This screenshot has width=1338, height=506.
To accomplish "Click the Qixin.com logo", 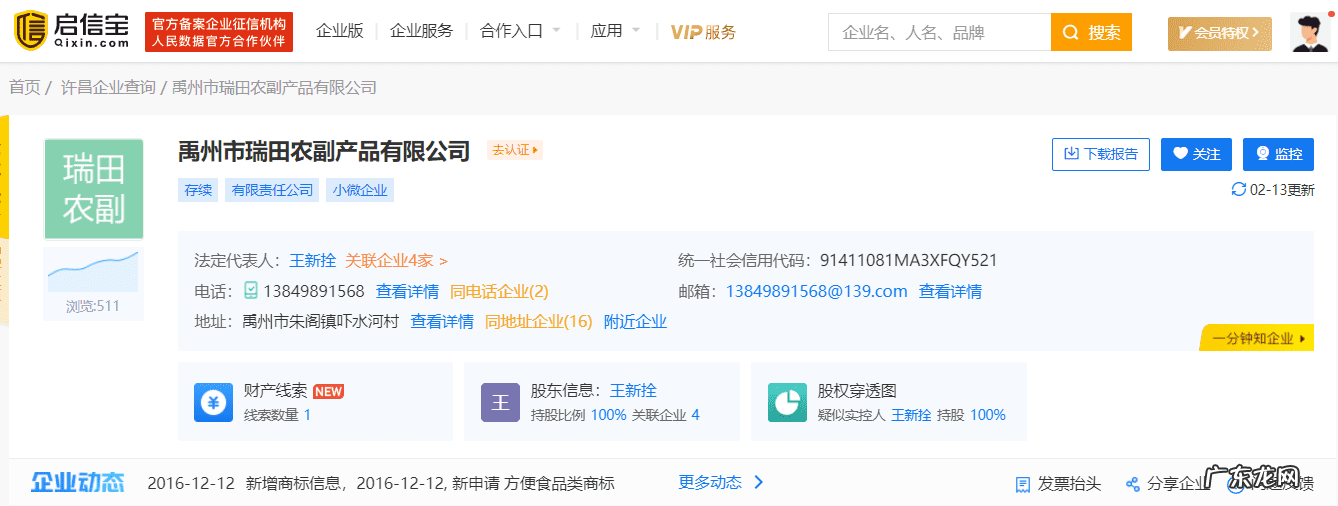I will [x=71, y=31].
